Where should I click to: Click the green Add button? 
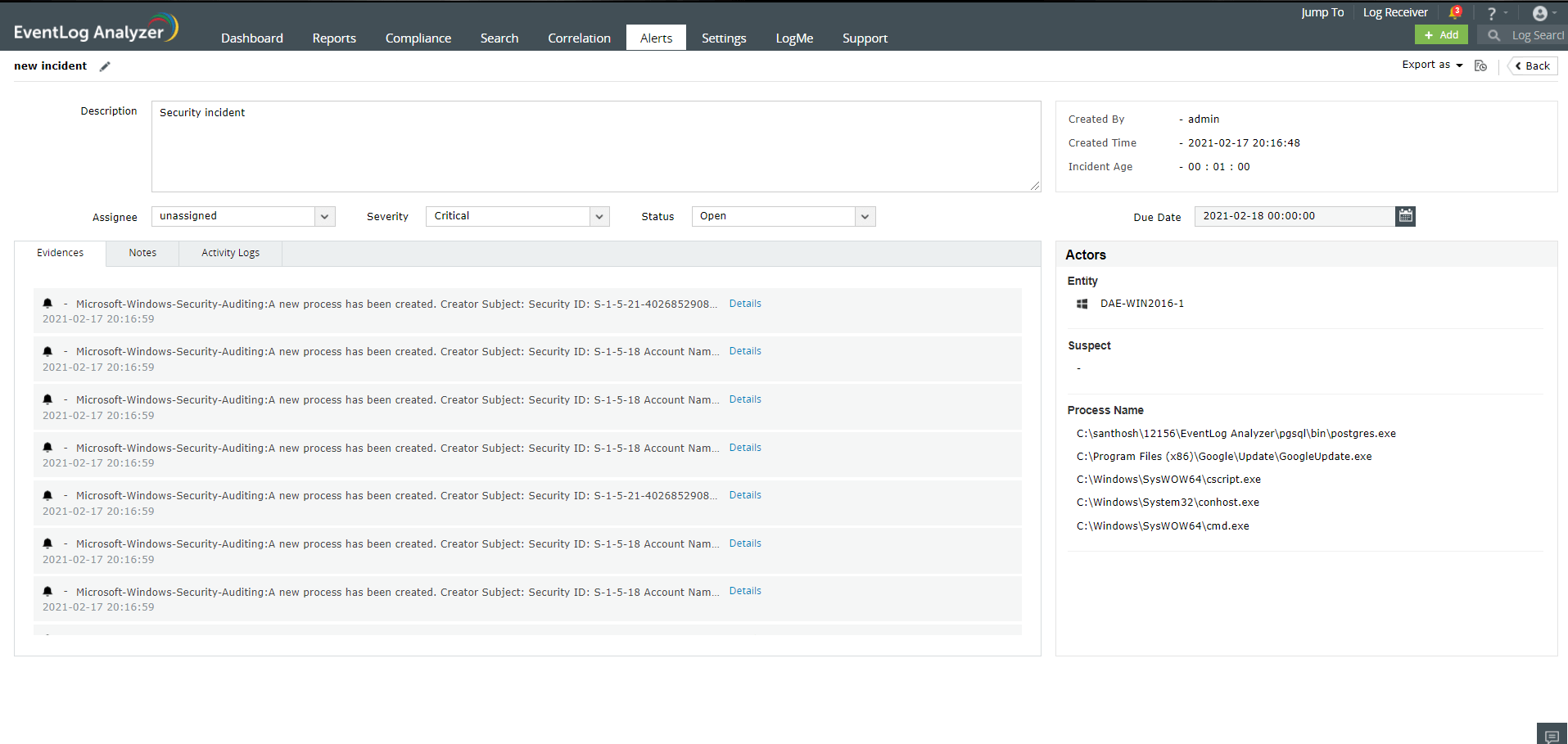click(1441, 34)
